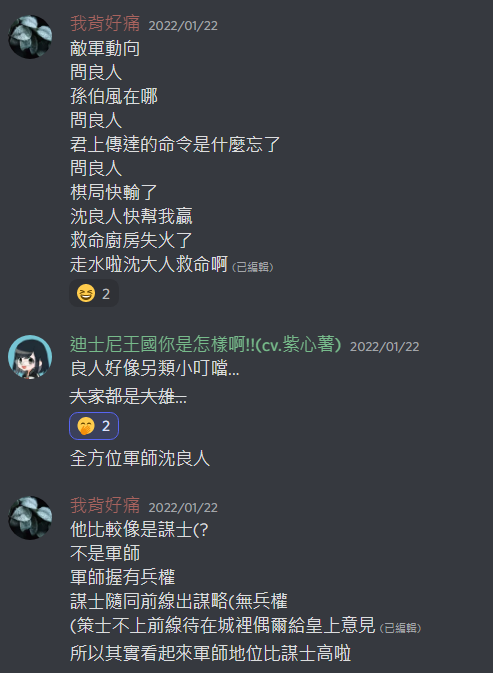
Task: Click username 我肯好痛 above 他比較像是謀士
Action: pos(105,505)
